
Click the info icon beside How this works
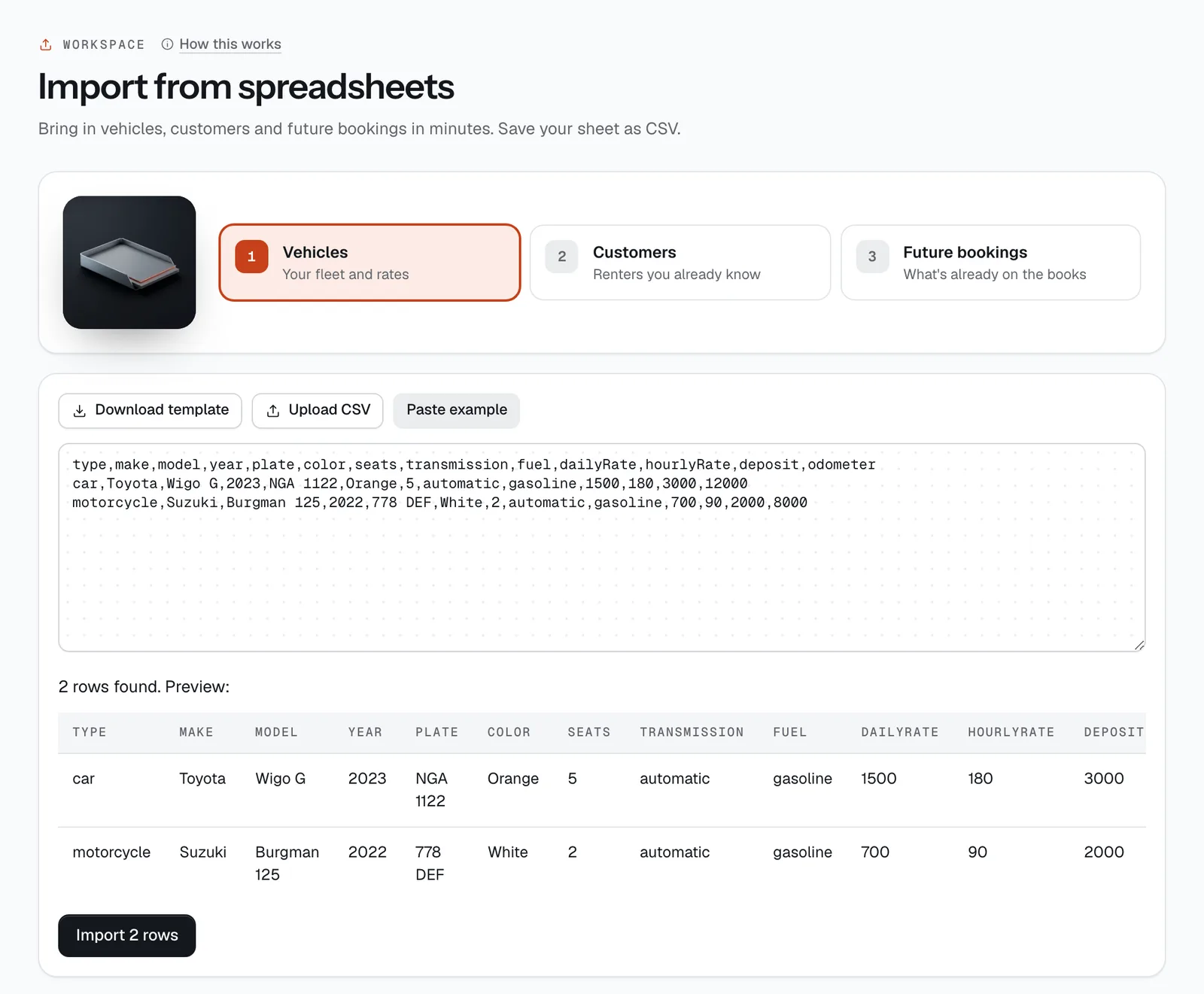click(x=167, y=44)
